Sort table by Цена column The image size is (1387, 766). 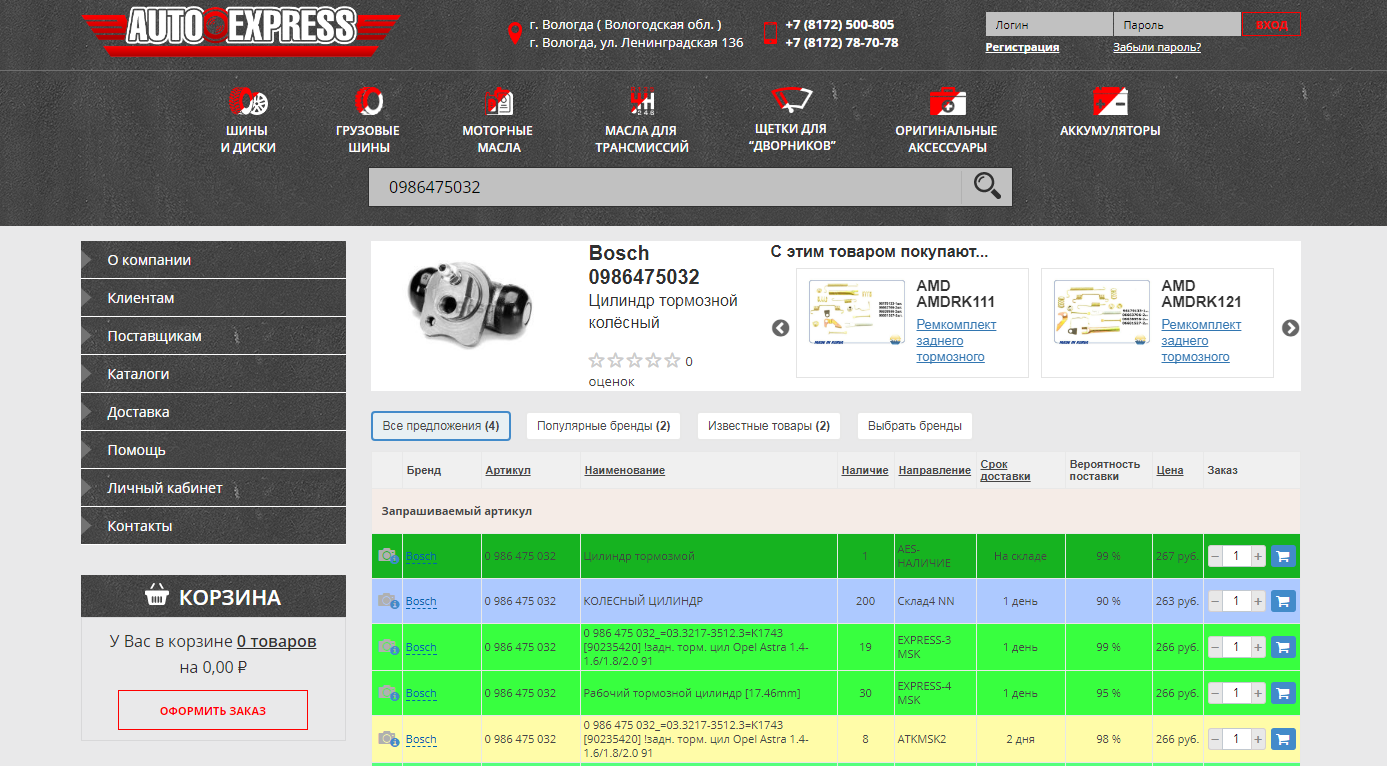coord(1170,470)
